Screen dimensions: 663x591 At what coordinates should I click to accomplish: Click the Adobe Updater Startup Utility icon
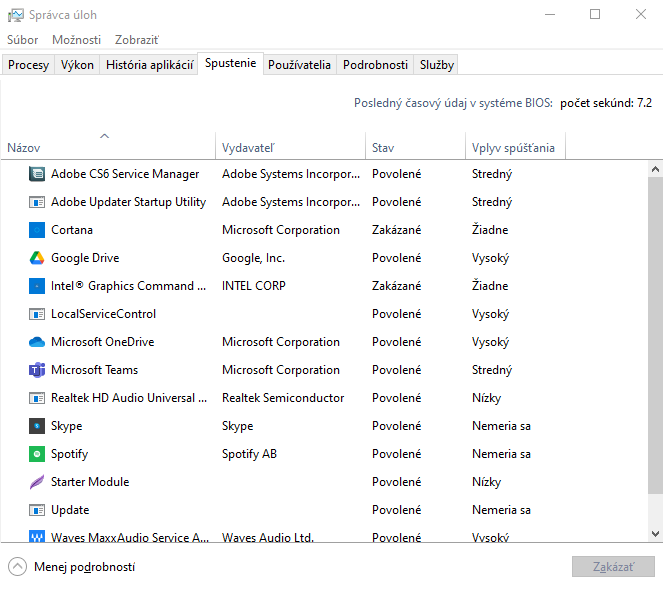37,202
